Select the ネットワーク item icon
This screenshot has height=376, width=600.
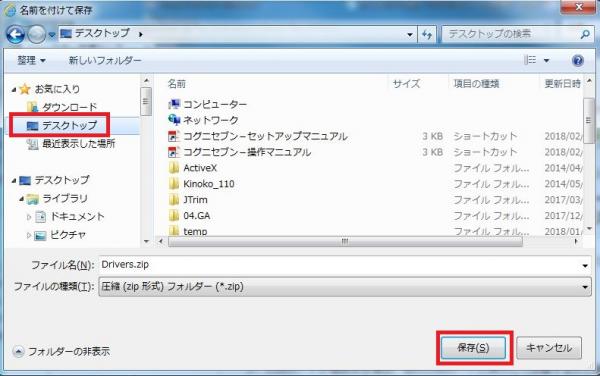[x=174, y=120]
